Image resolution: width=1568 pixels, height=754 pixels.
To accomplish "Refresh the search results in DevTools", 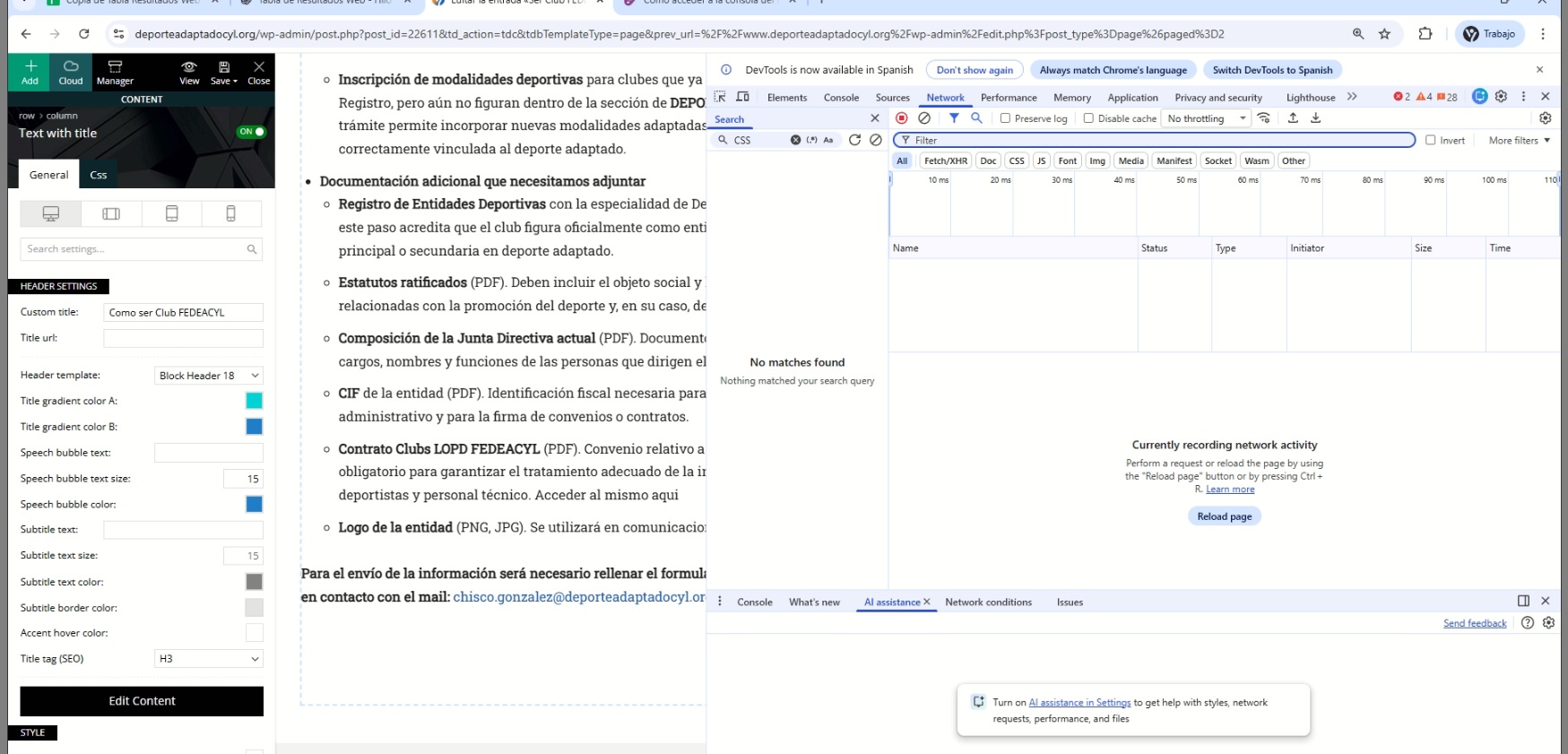I will [x=854, y=140].
